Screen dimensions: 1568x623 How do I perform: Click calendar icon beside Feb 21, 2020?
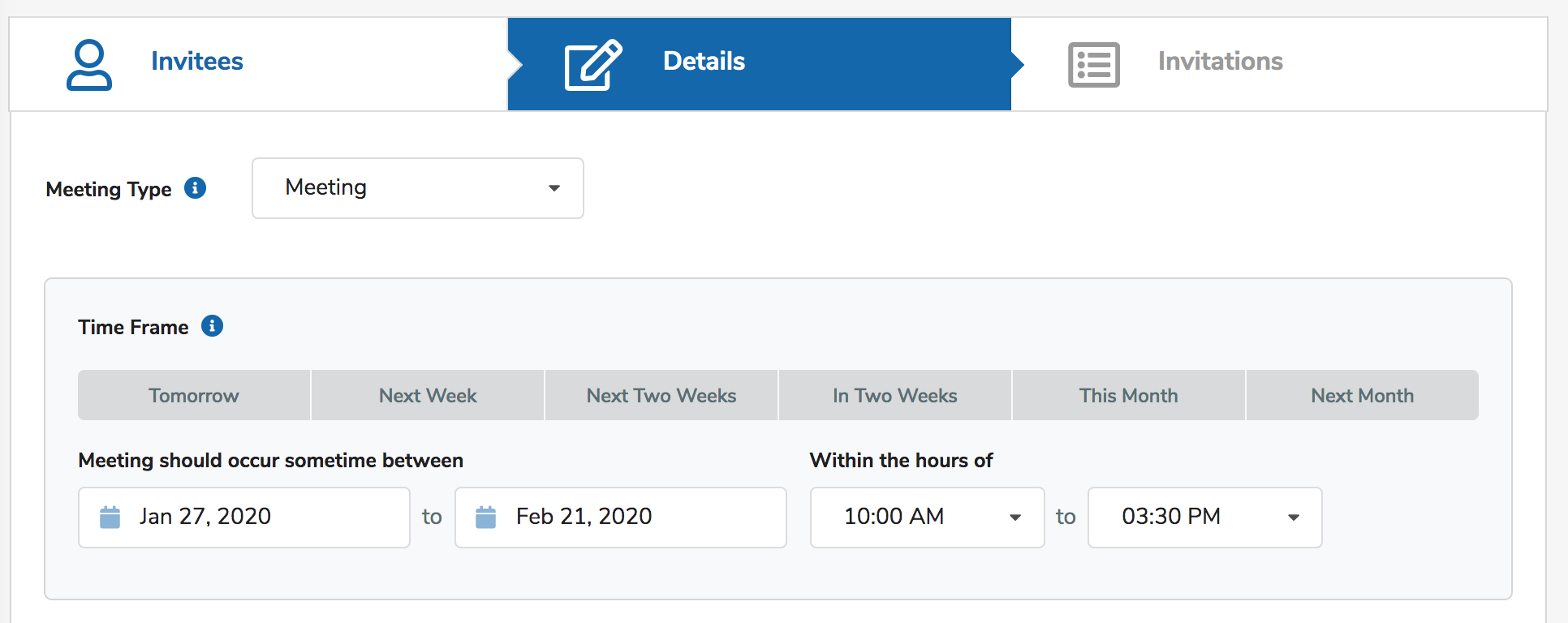[485, 517]
